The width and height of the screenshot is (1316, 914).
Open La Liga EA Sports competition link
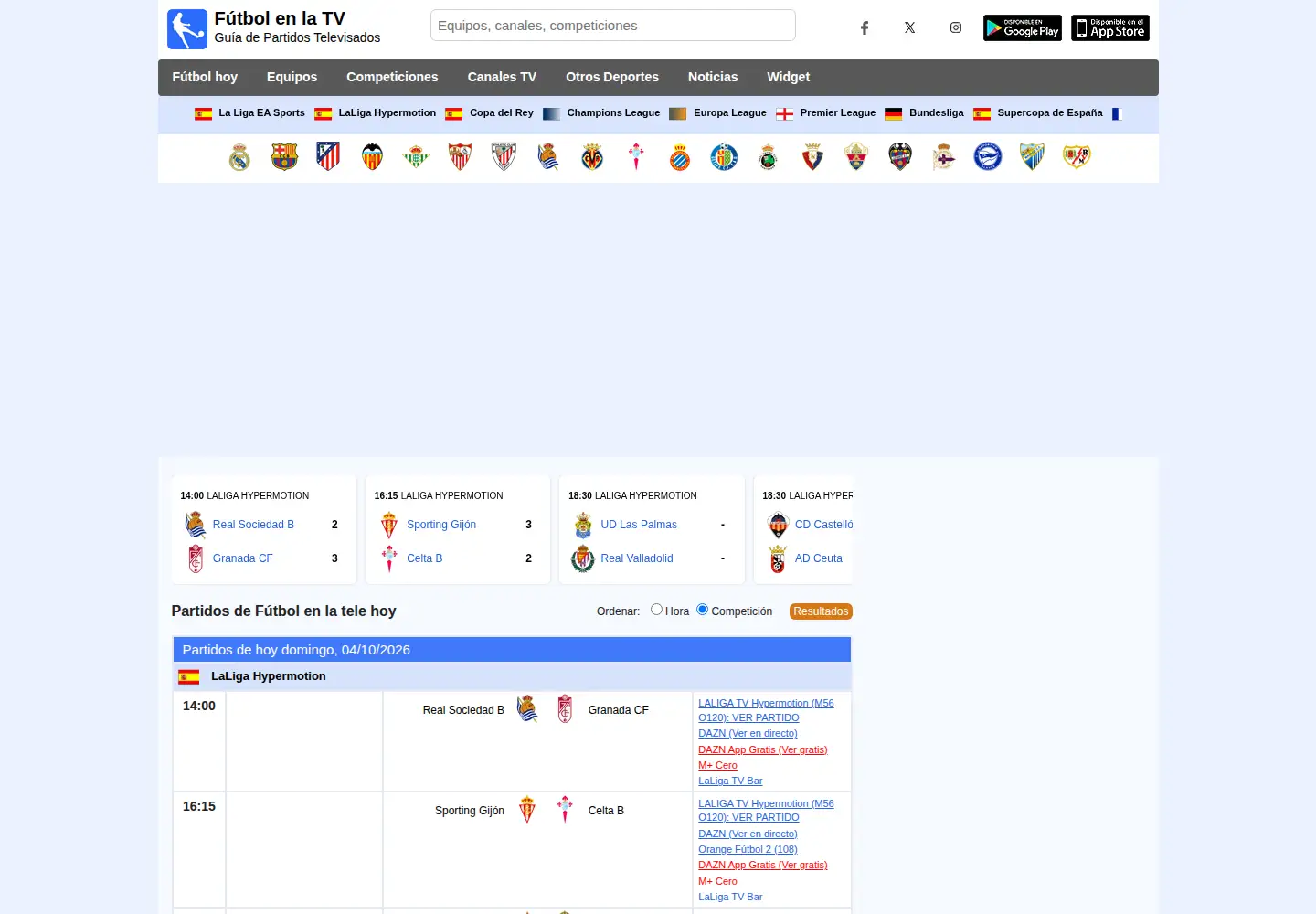pos(261,113)
